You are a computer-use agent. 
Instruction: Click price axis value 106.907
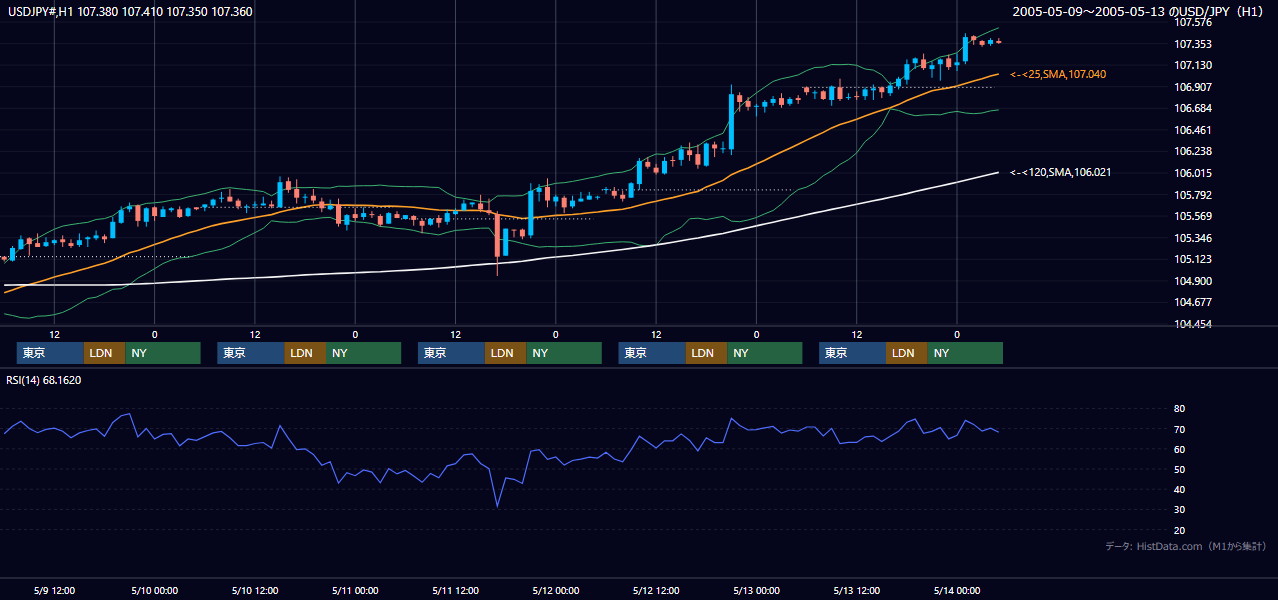[1193, 87]
